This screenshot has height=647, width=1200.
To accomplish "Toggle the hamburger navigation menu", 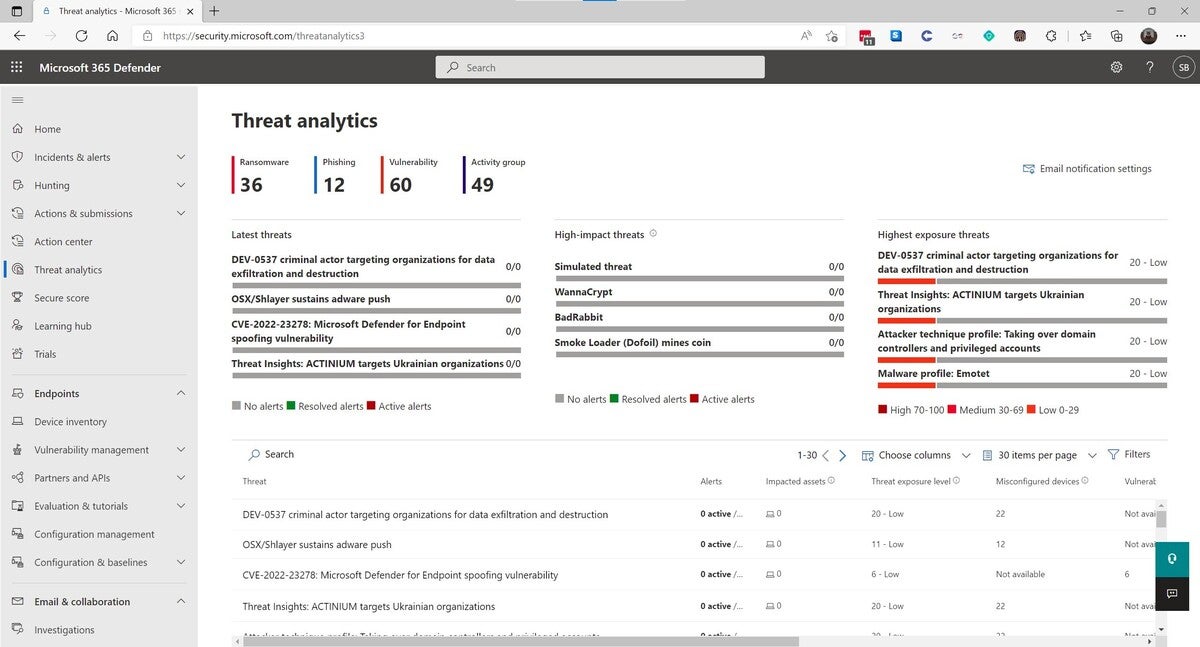I will [17, 100].
